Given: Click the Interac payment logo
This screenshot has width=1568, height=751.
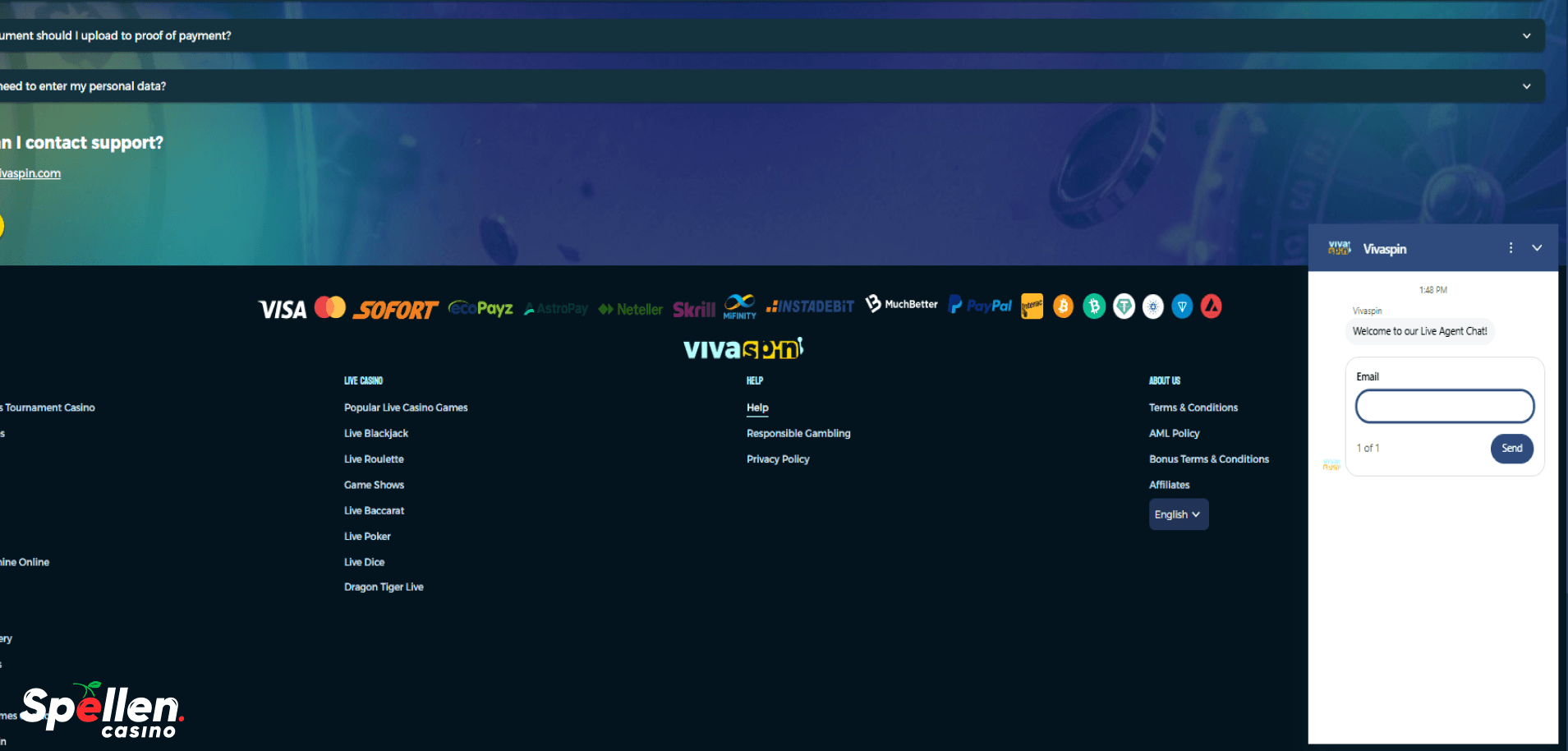Looking at the screenshot, I should [x=1032, y=306].
